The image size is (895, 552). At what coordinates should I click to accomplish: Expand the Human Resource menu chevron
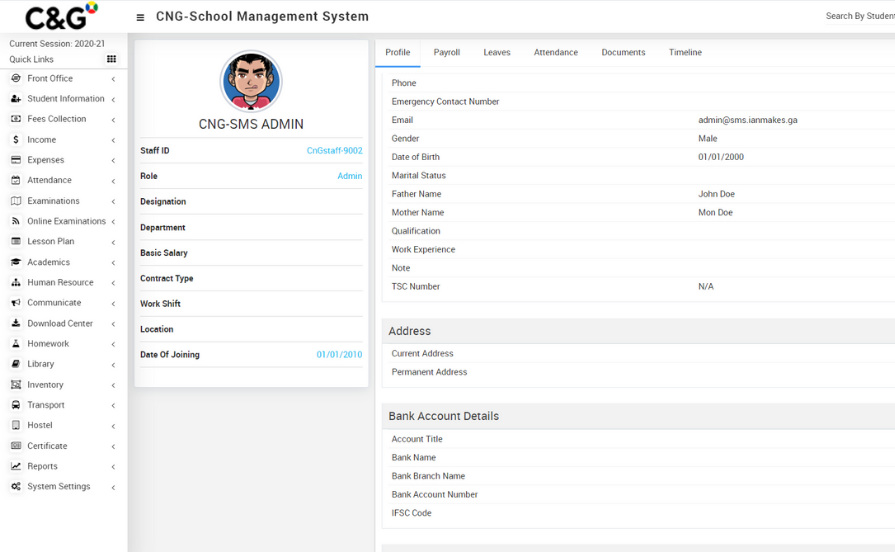pos(113,283)
